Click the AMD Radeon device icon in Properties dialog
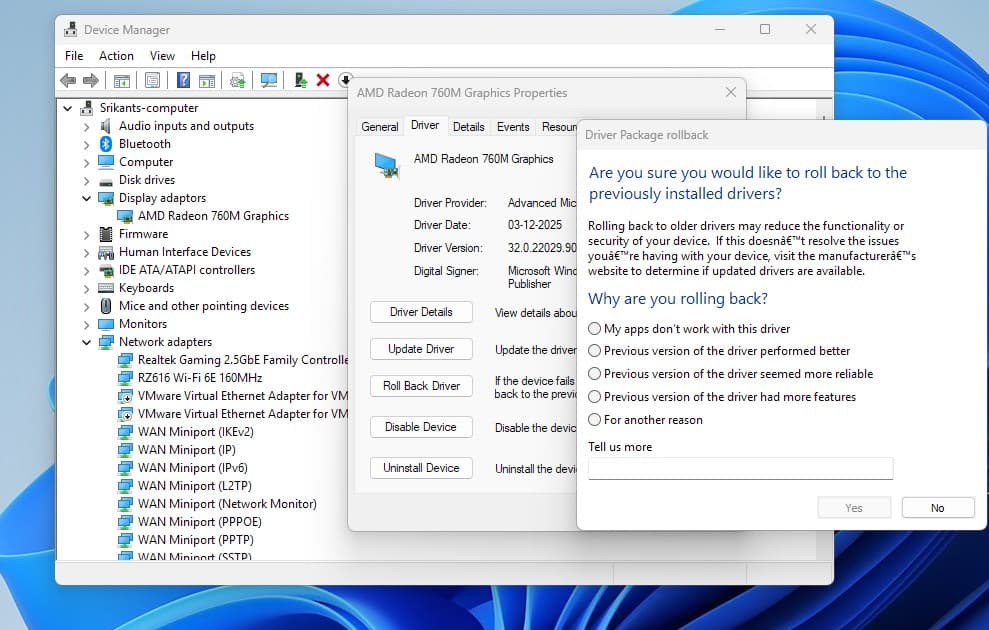 387,165
